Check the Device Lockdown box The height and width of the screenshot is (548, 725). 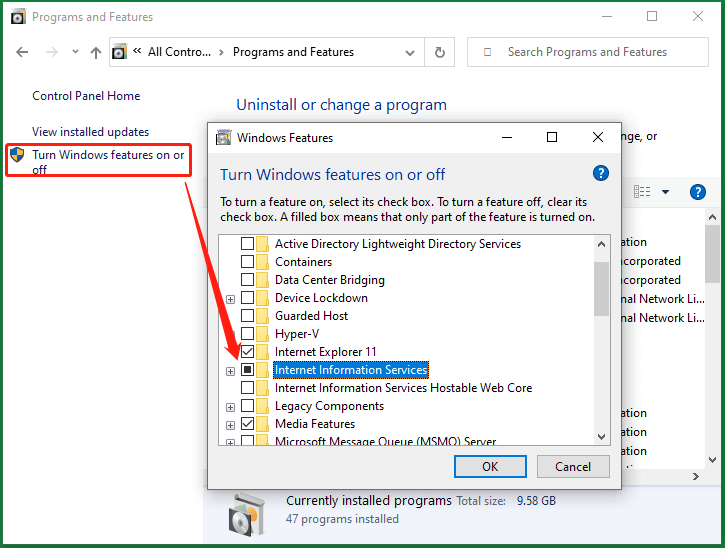247,297
